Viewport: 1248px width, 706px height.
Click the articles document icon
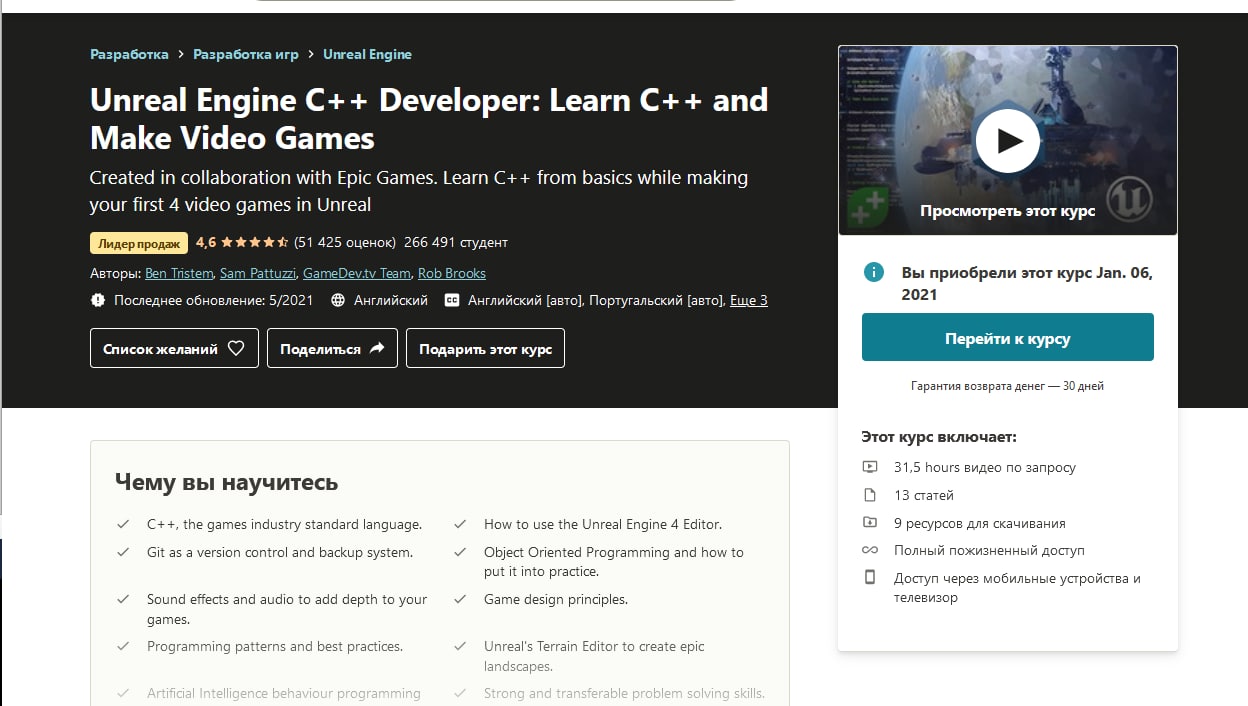(x=870, y=495)
